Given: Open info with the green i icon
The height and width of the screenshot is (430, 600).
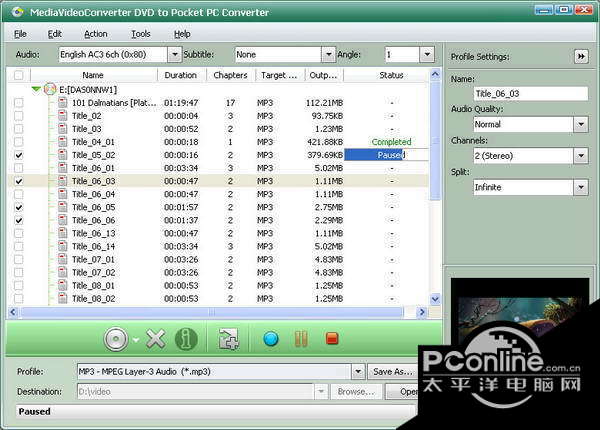Looking at the screenshot, I should [x=186, y=339].
